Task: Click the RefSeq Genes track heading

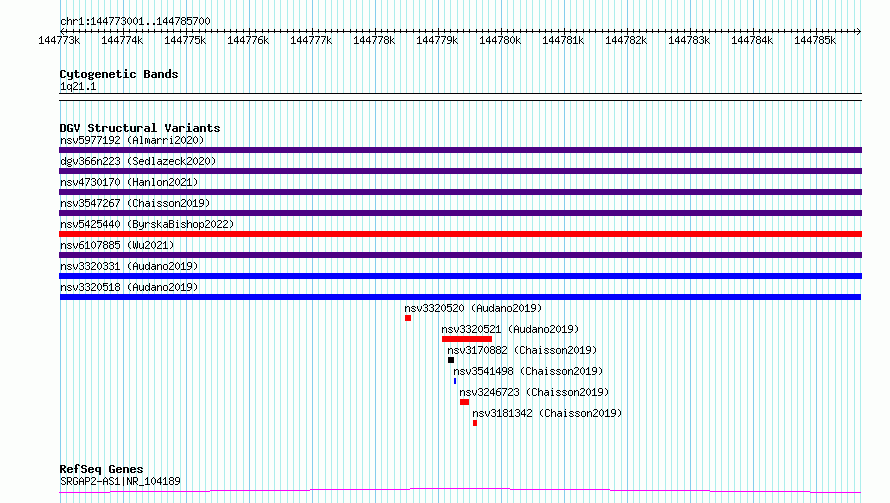Action: (x=101, y=470)
